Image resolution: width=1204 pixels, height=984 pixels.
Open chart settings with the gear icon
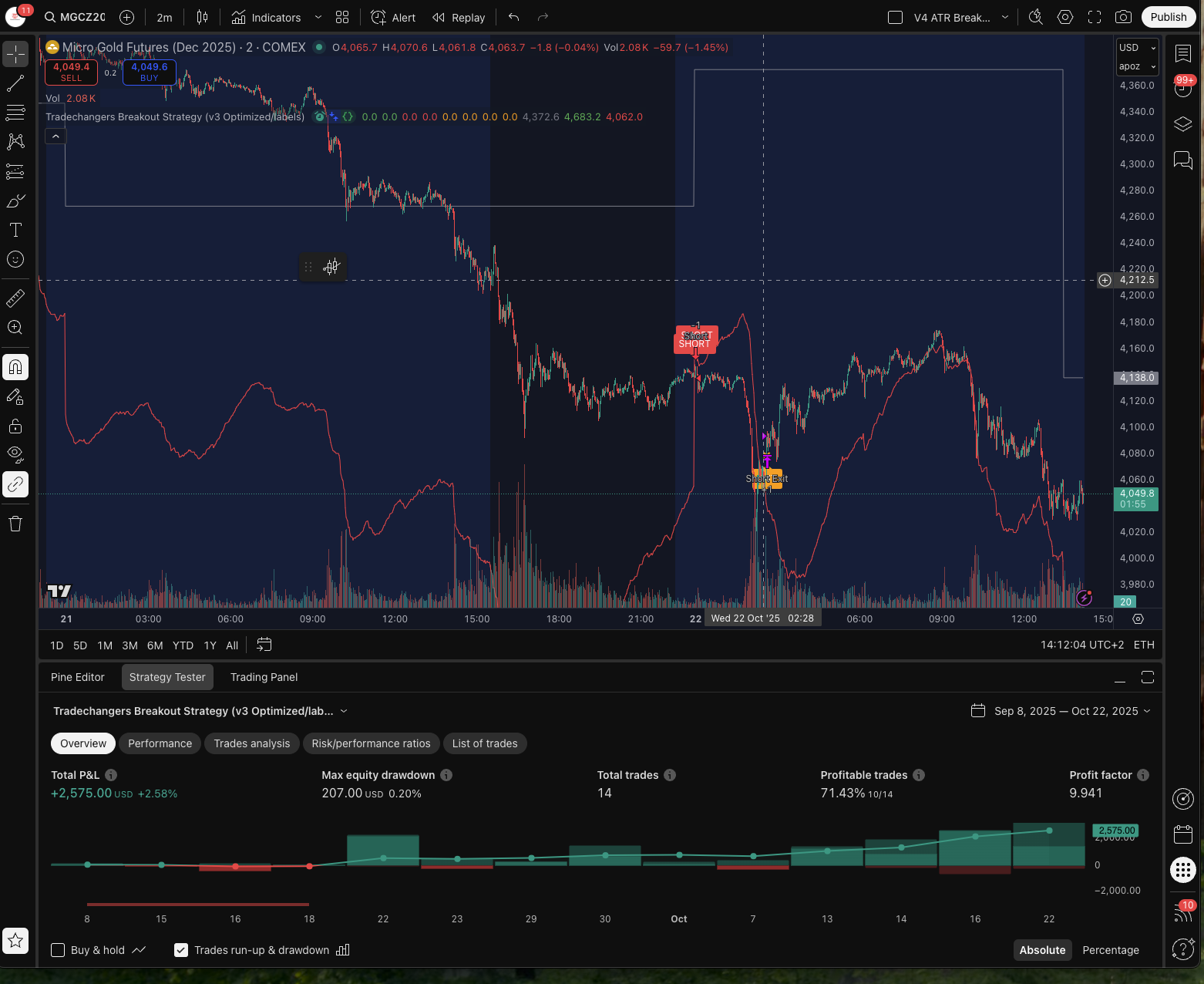pos(1064,16)
